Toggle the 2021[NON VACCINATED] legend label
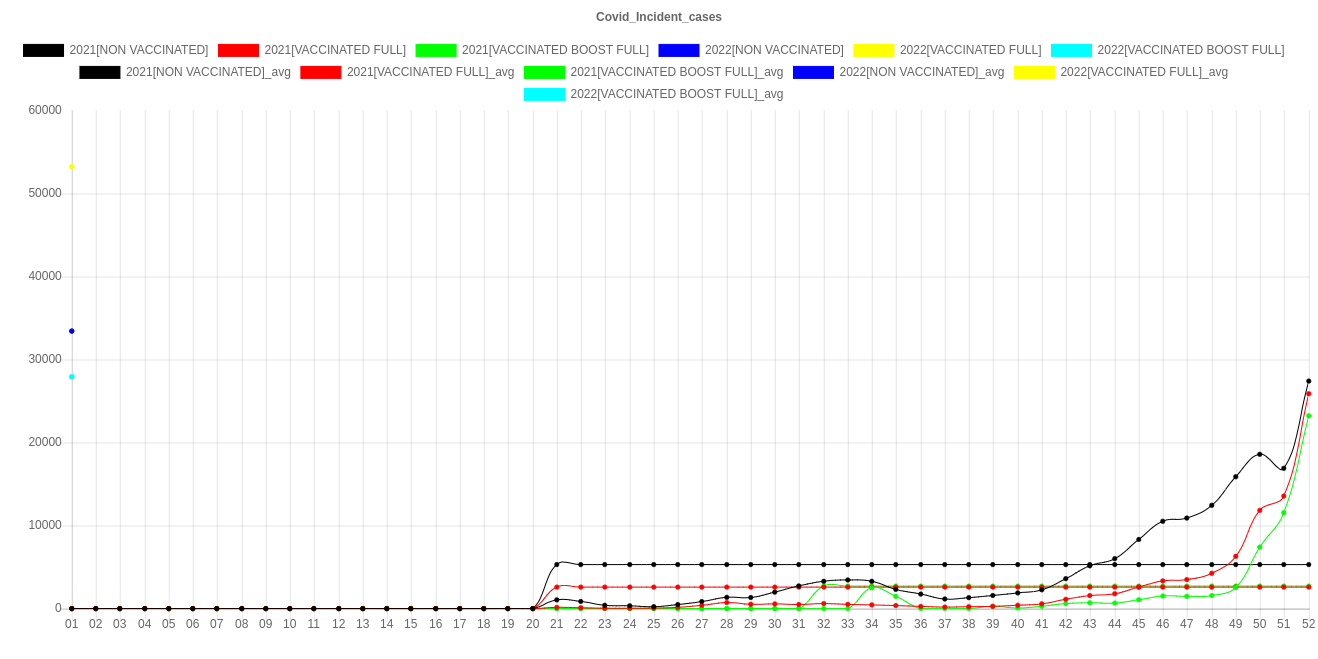 click(138, 50)
